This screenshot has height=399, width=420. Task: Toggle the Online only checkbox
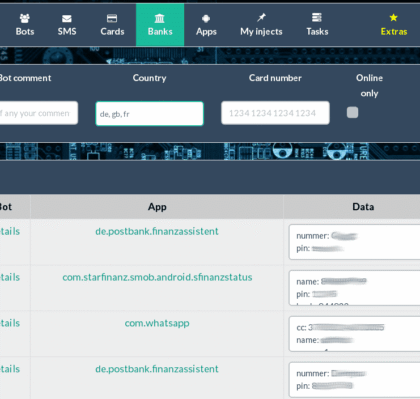pyautogui.click(x=352, y=113)
